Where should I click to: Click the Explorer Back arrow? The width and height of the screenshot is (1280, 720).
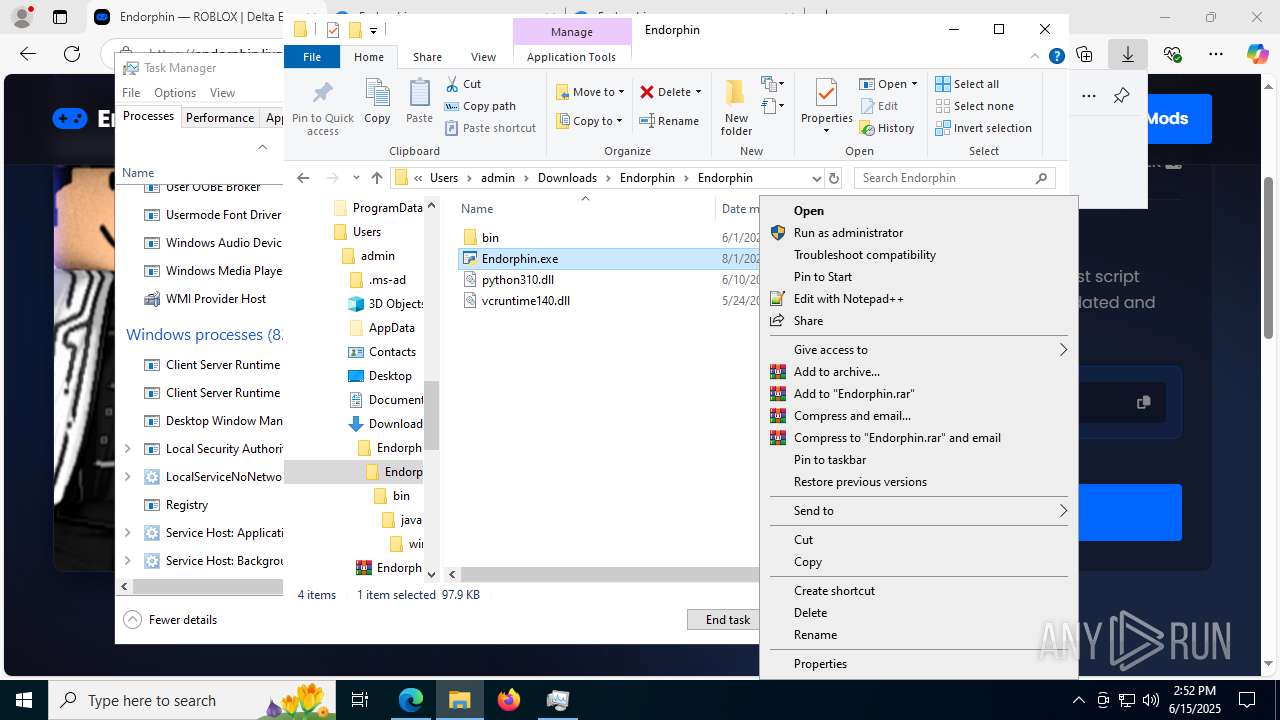point(303,178)
